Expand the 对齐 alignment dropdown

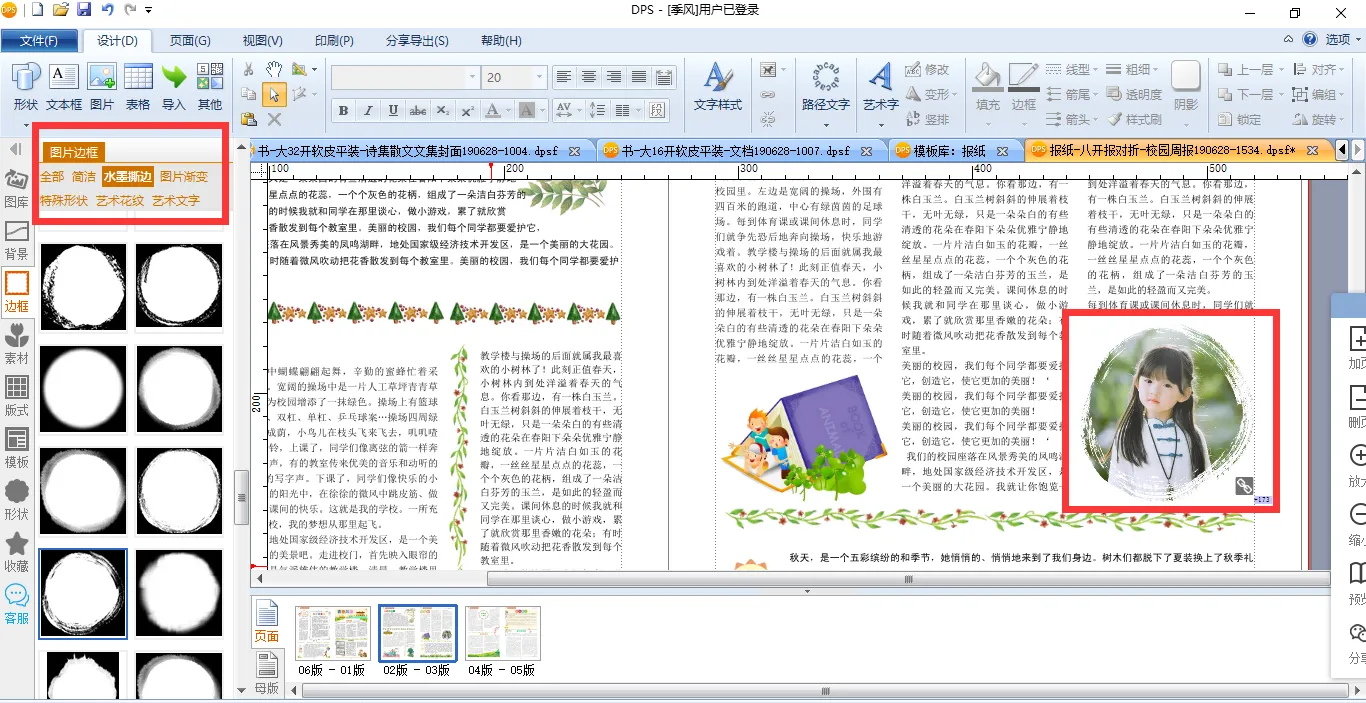coord(1342,70)
